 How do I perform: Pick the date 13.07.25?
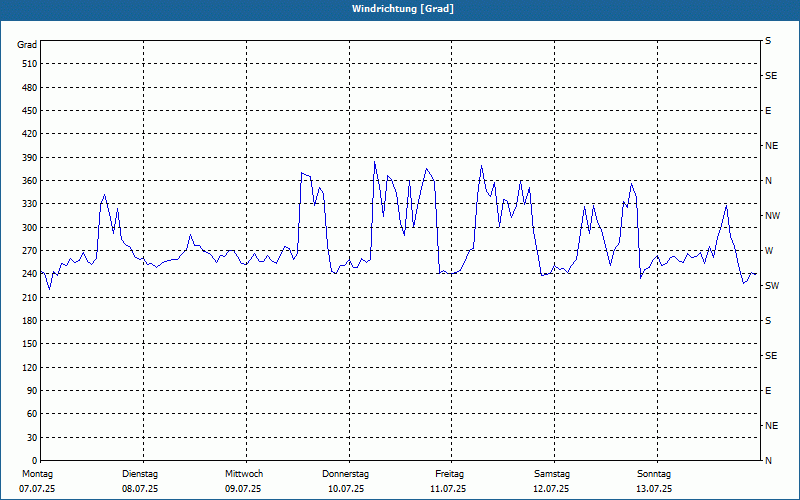click(x=654, y=489)
